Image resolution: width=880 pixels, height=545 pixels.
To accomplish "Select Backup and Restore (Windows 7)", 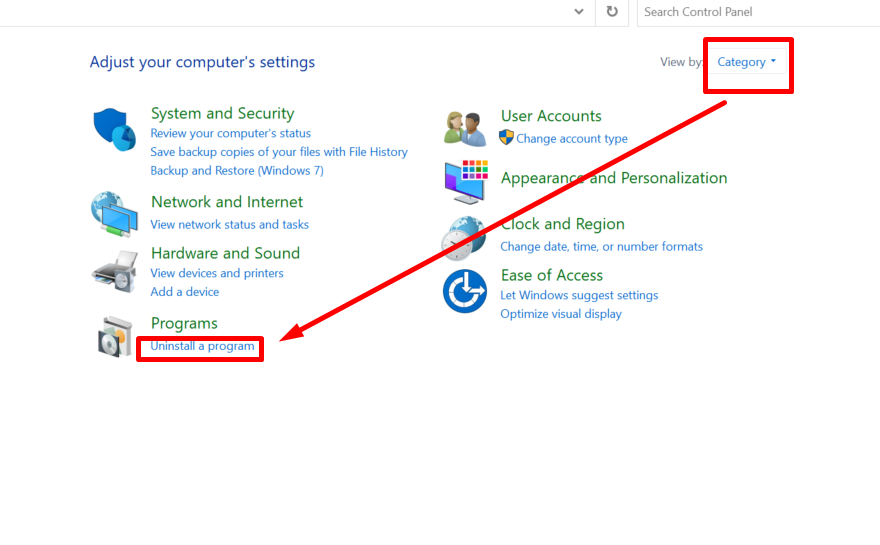I will (x=237, y=171).
